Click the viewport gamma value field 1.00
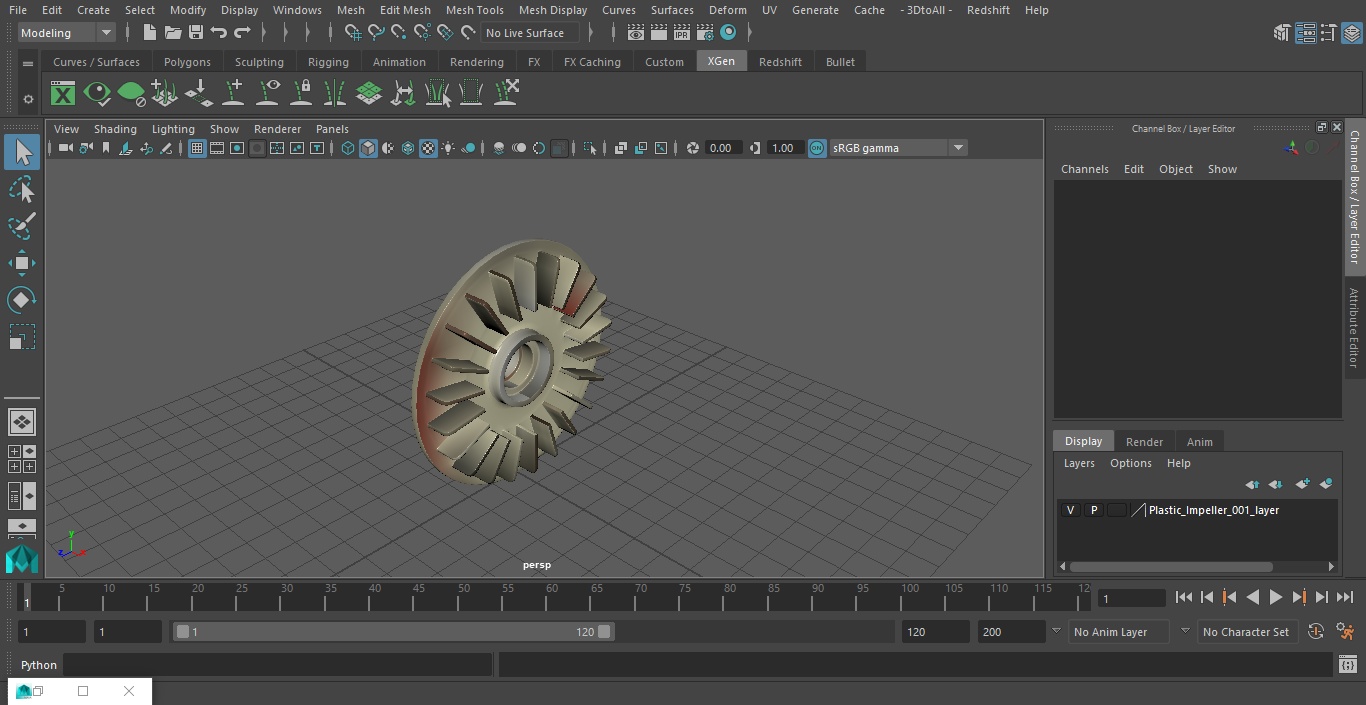Viewport: 1366px width, 705px height. 783,148
